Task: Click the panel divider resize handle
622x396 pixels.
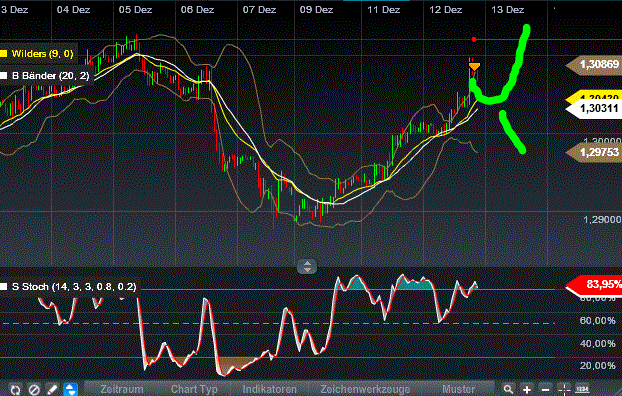Action: [307, 266]
